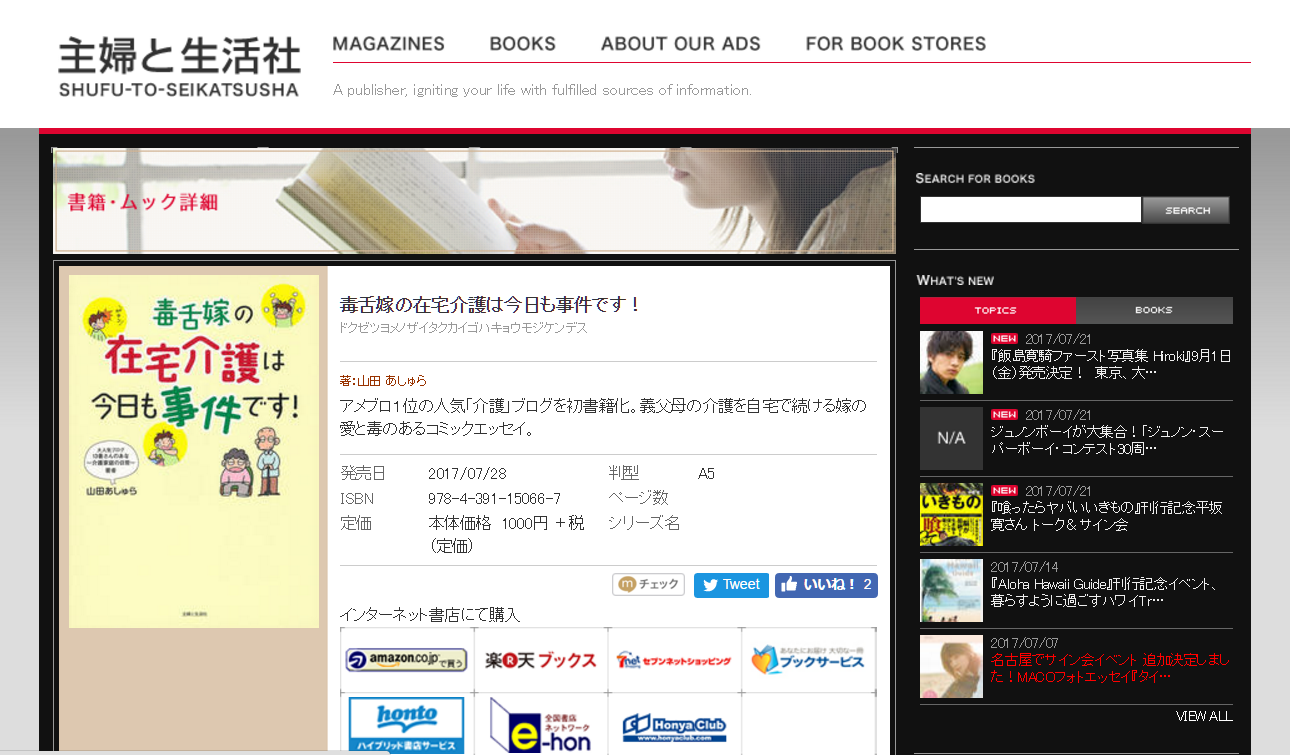Screen dimensions: 1290x755
Task: Click the 判型 A5 value
Action: point(706,474)
